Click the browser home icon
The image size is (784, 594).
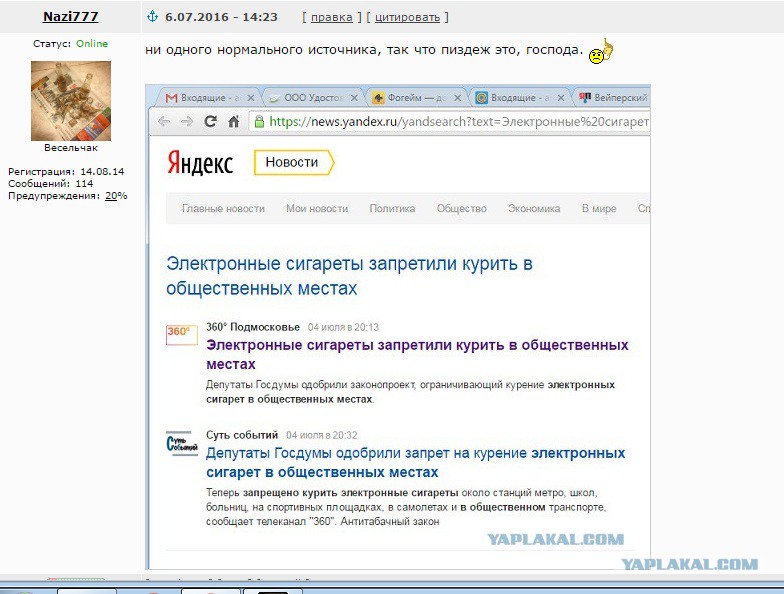(x=234, y=122)
